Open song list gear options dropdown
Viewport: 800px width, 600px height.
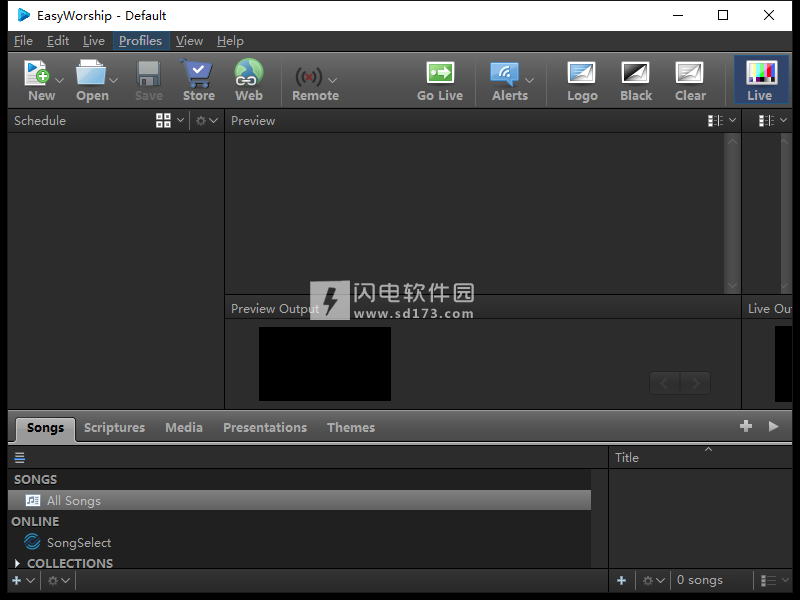pos(654,581)
